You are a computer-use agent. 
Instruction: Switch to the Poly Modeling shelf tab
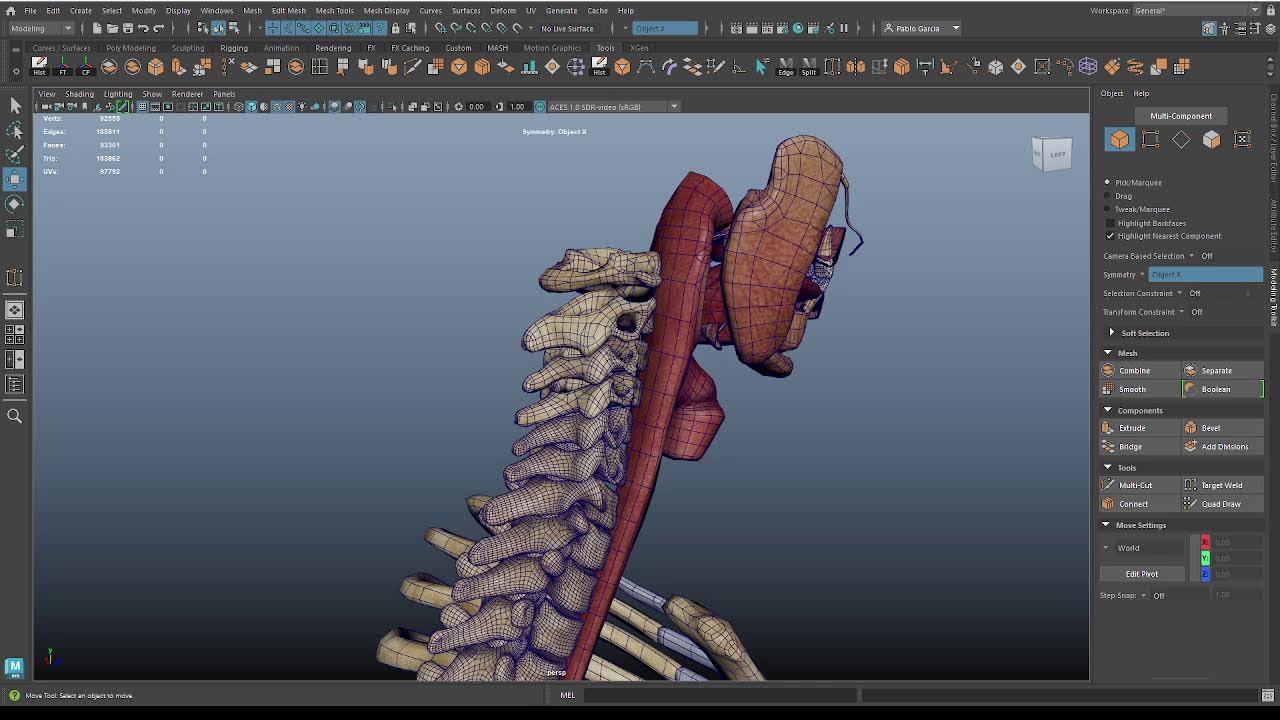(131, 48)
